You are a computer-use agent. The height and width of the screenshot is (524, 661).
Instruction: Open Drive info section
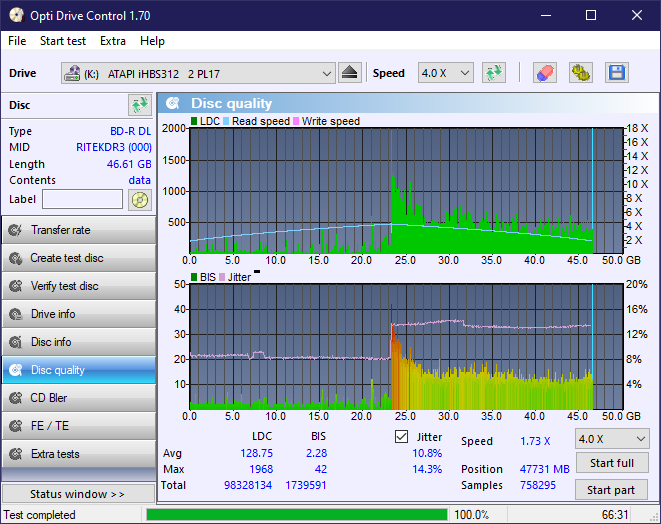click(x=79, y=314)
